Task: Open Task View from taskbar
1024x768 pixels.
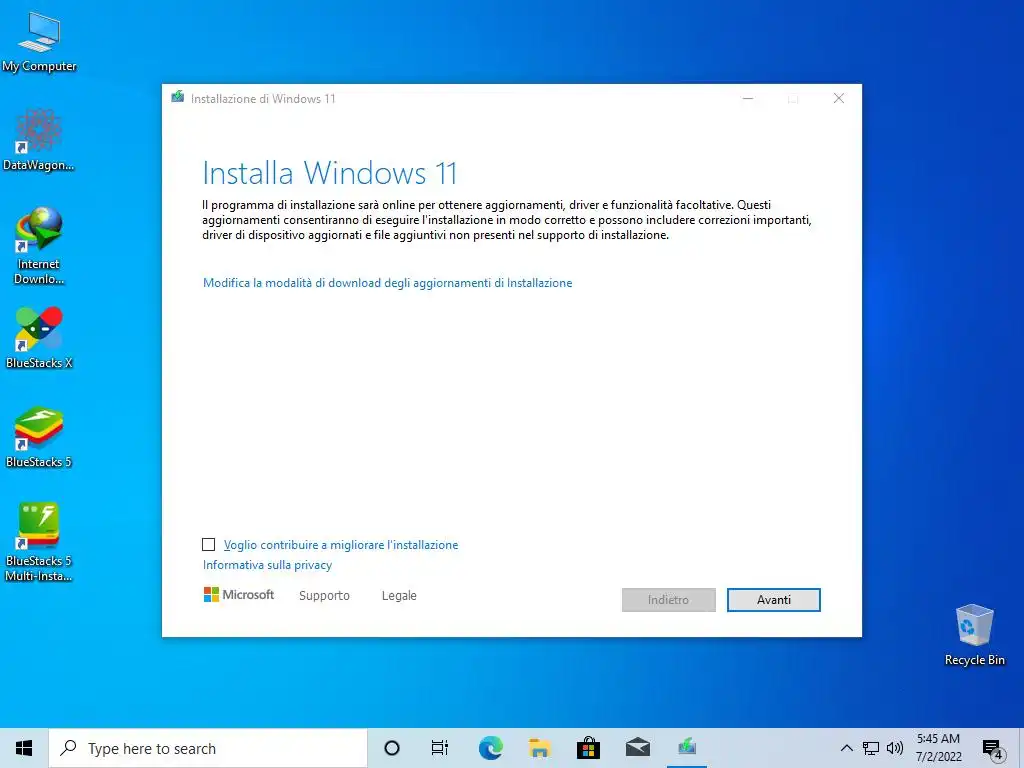Action: tap(440, 748)
